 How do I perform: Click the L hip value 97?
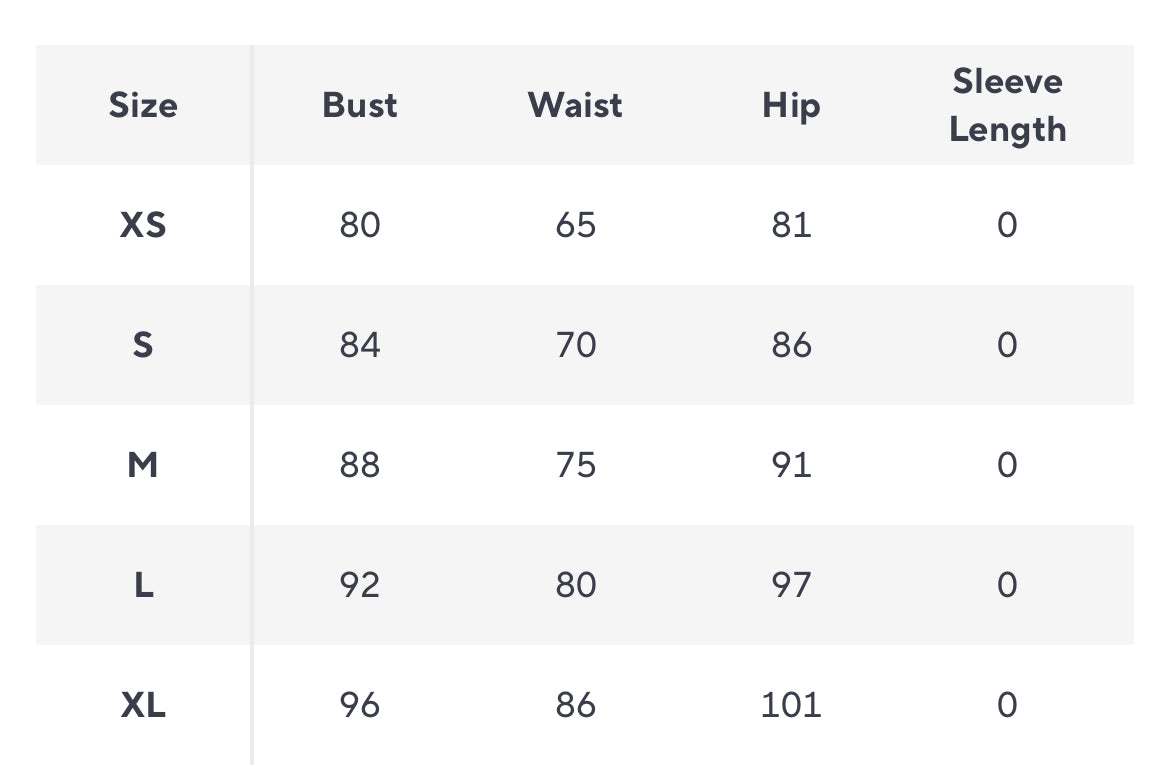(791, 585)
